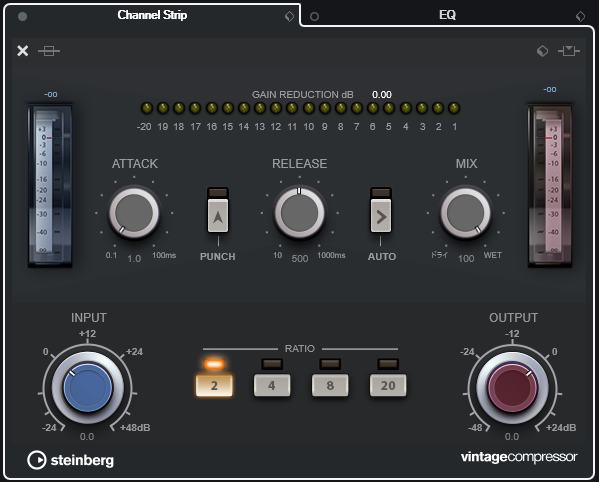Click the ATTACK knob
Image resolution: width=599 pixels, height=482 pixels.
(x=134, y=213)
